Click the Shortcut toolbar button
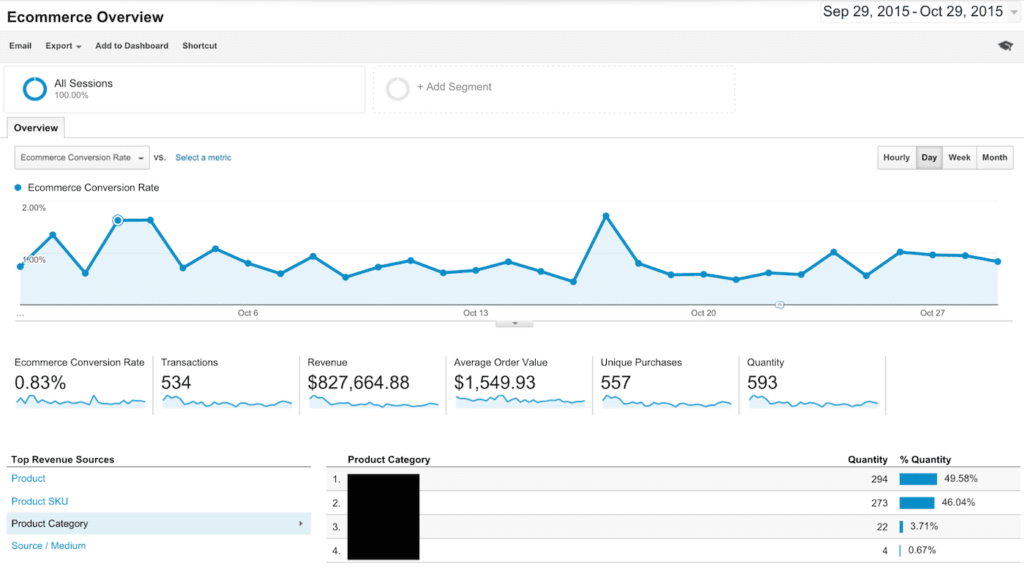 pyautogui.click(x=199, y=46)
